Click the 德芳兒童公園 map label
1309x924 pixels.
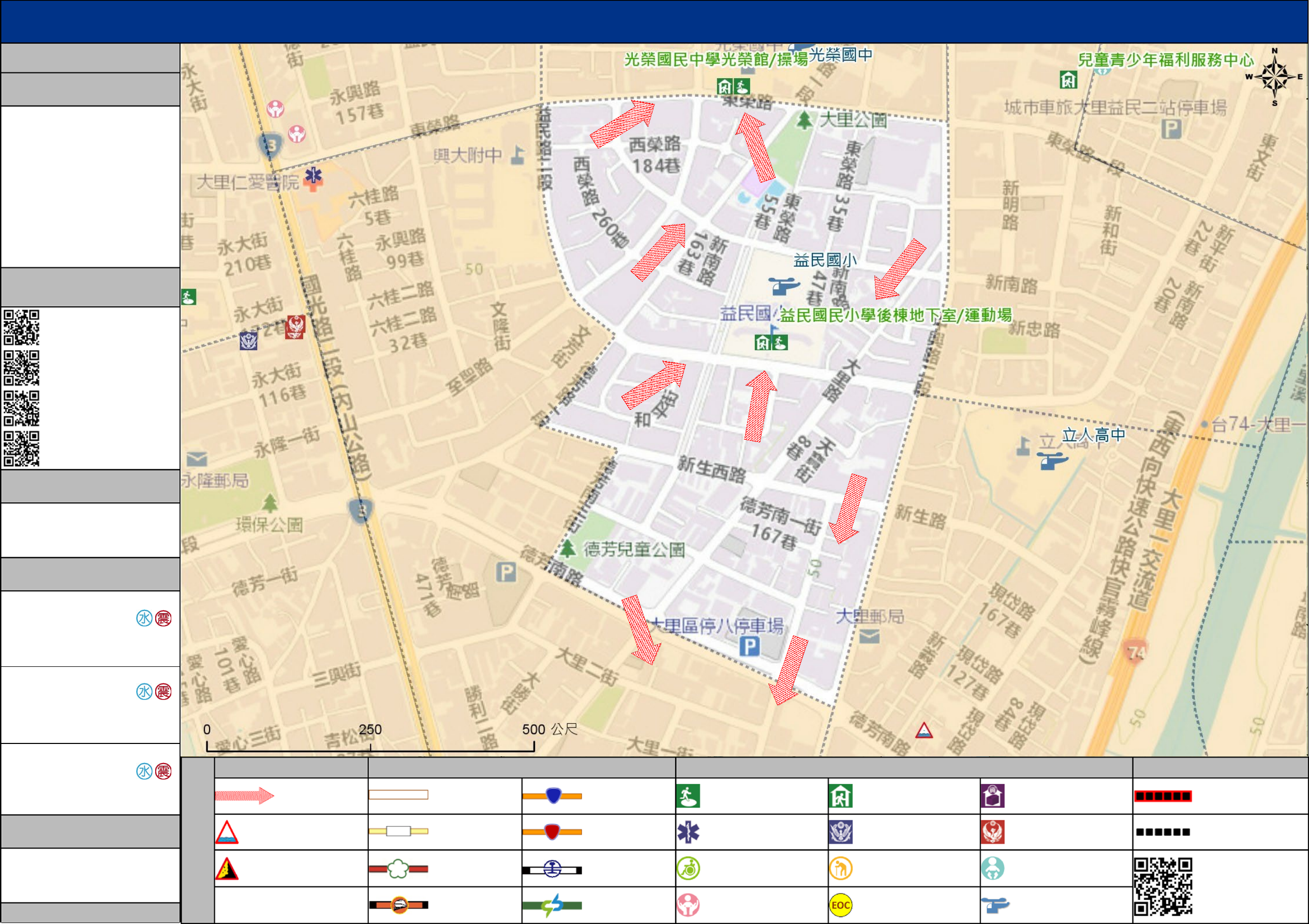tap(633, 549)
